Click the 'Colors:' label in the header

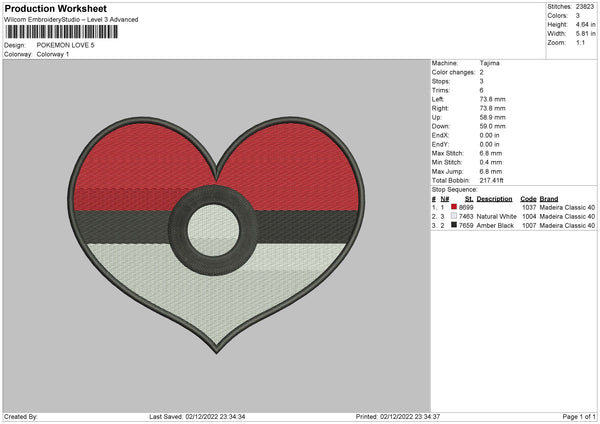point(557,16)
